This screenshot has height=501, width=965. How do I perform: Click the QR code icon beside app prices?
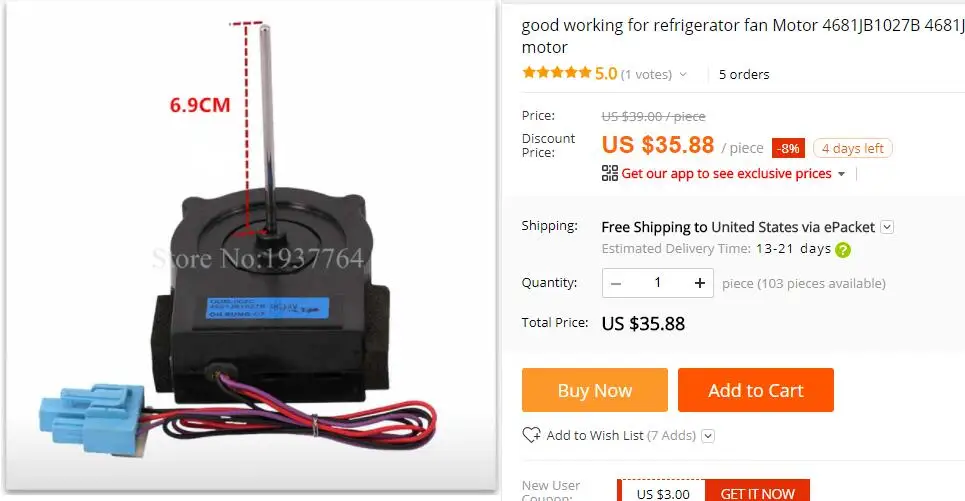609,174
